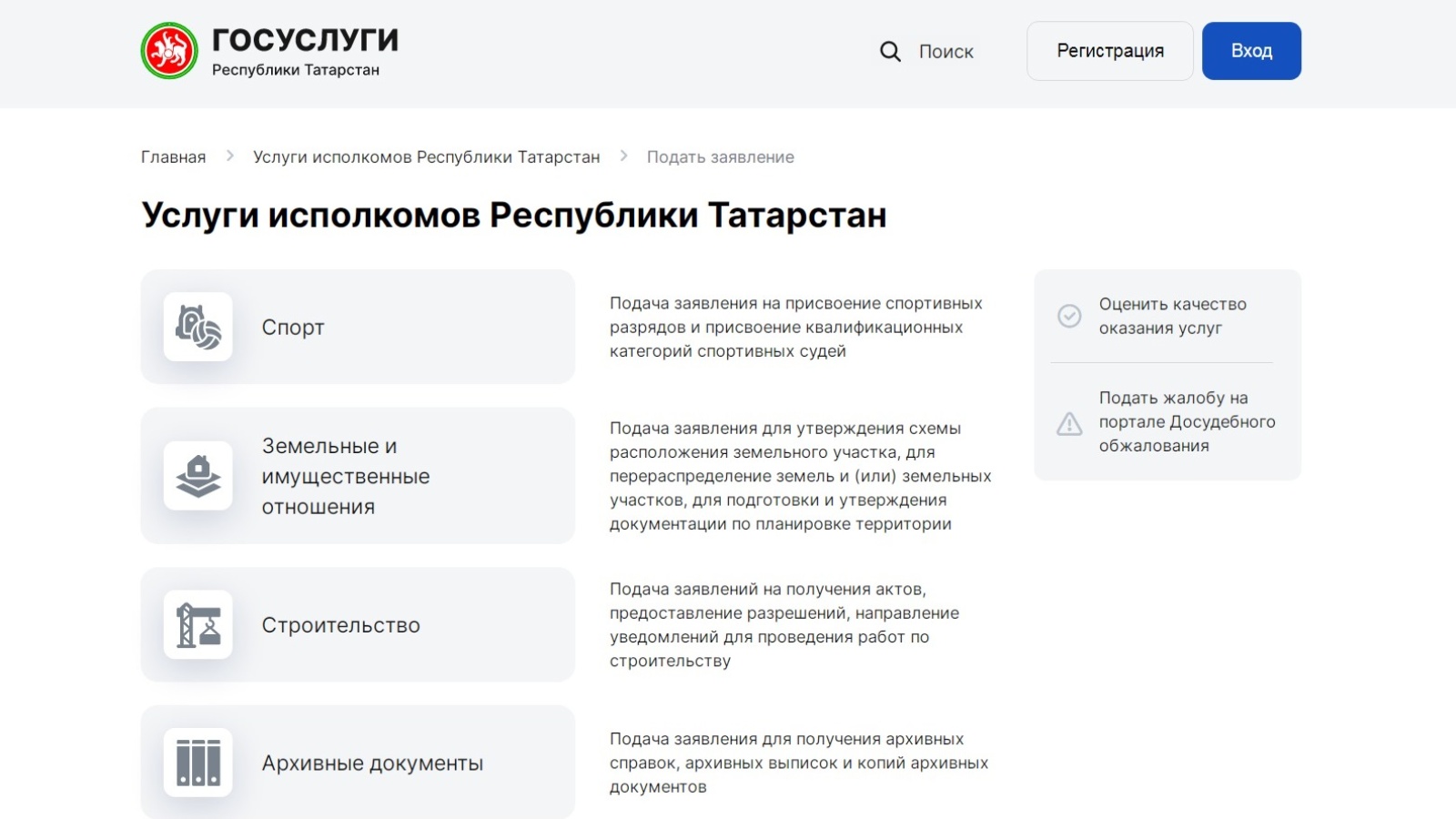The height and width of the screenshot is (819, 1456).
Task: Click the Регистрация button
Action: [x=1110, y=51]
